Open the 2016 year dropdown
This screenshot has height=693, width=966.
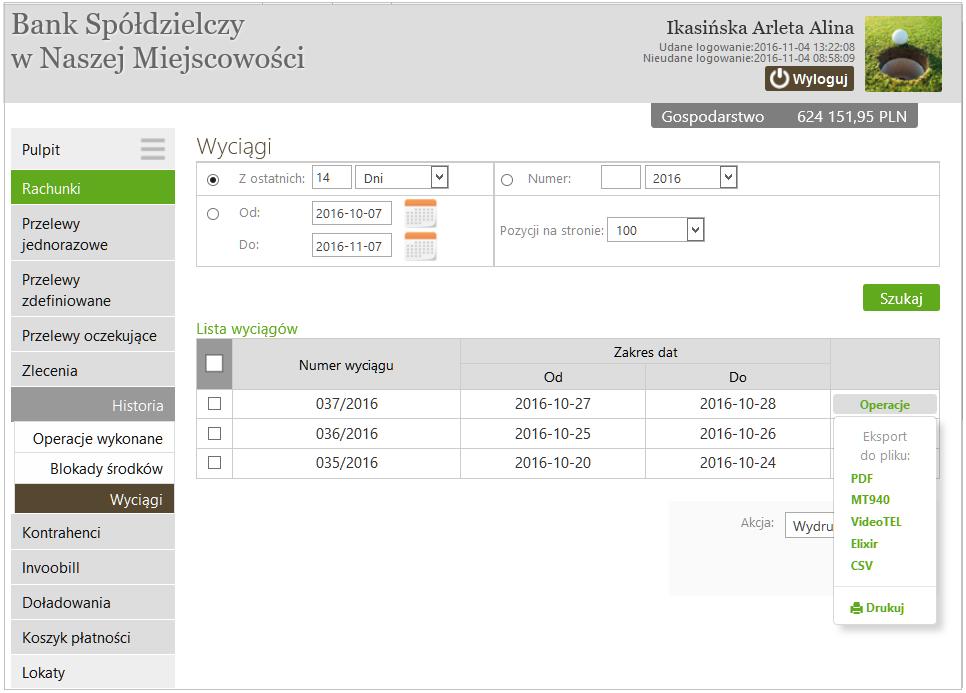691,177
